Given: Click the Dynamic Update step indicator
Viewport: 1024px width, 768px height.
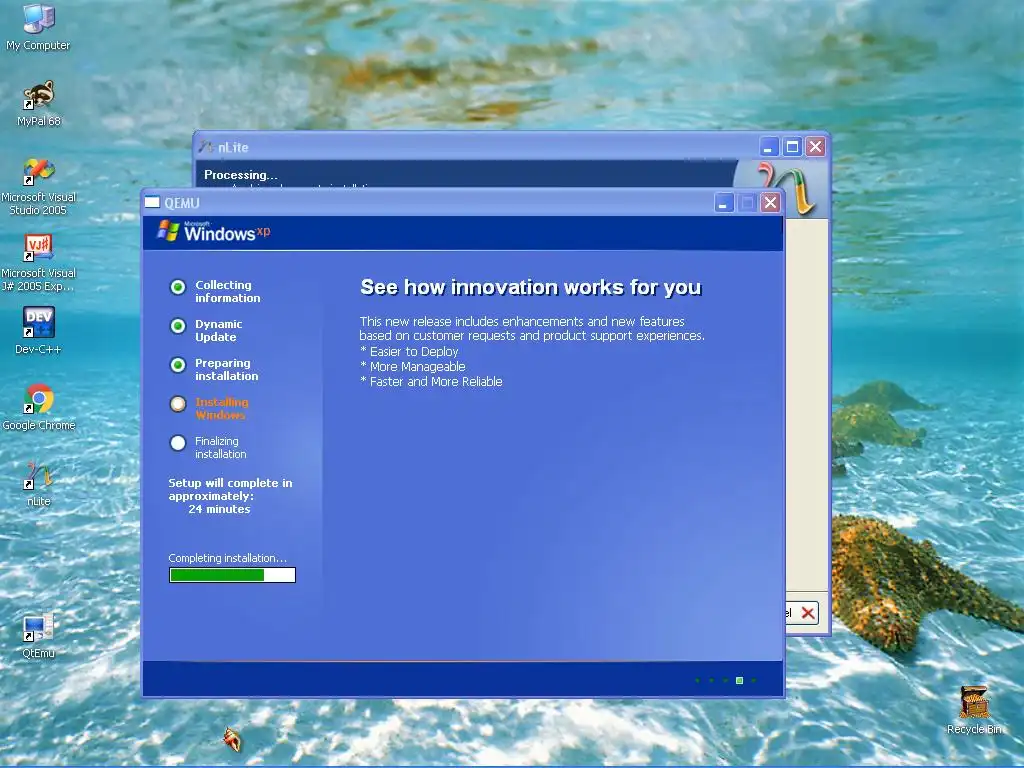Looking at the screenshot, I should coord(178,326).
